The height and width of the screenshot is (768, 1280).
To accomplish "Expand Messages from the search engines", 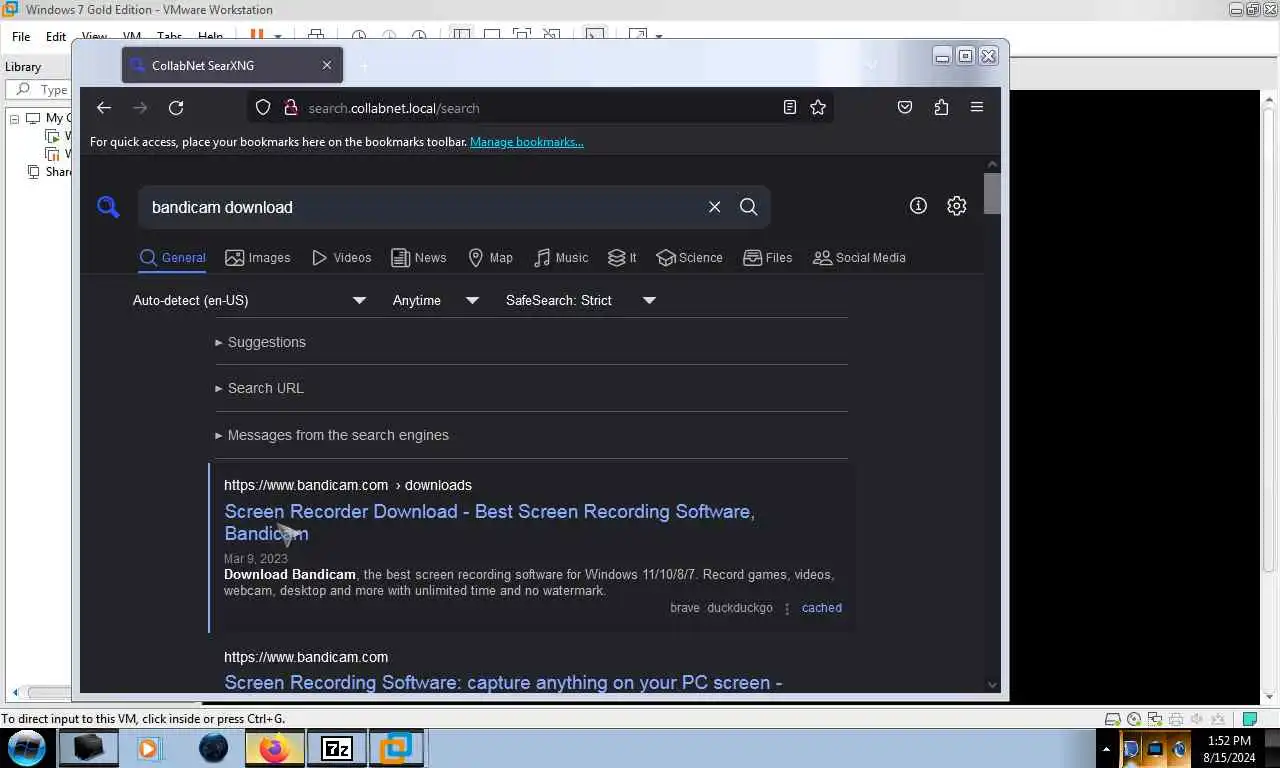I will click(x=332, y=435).
